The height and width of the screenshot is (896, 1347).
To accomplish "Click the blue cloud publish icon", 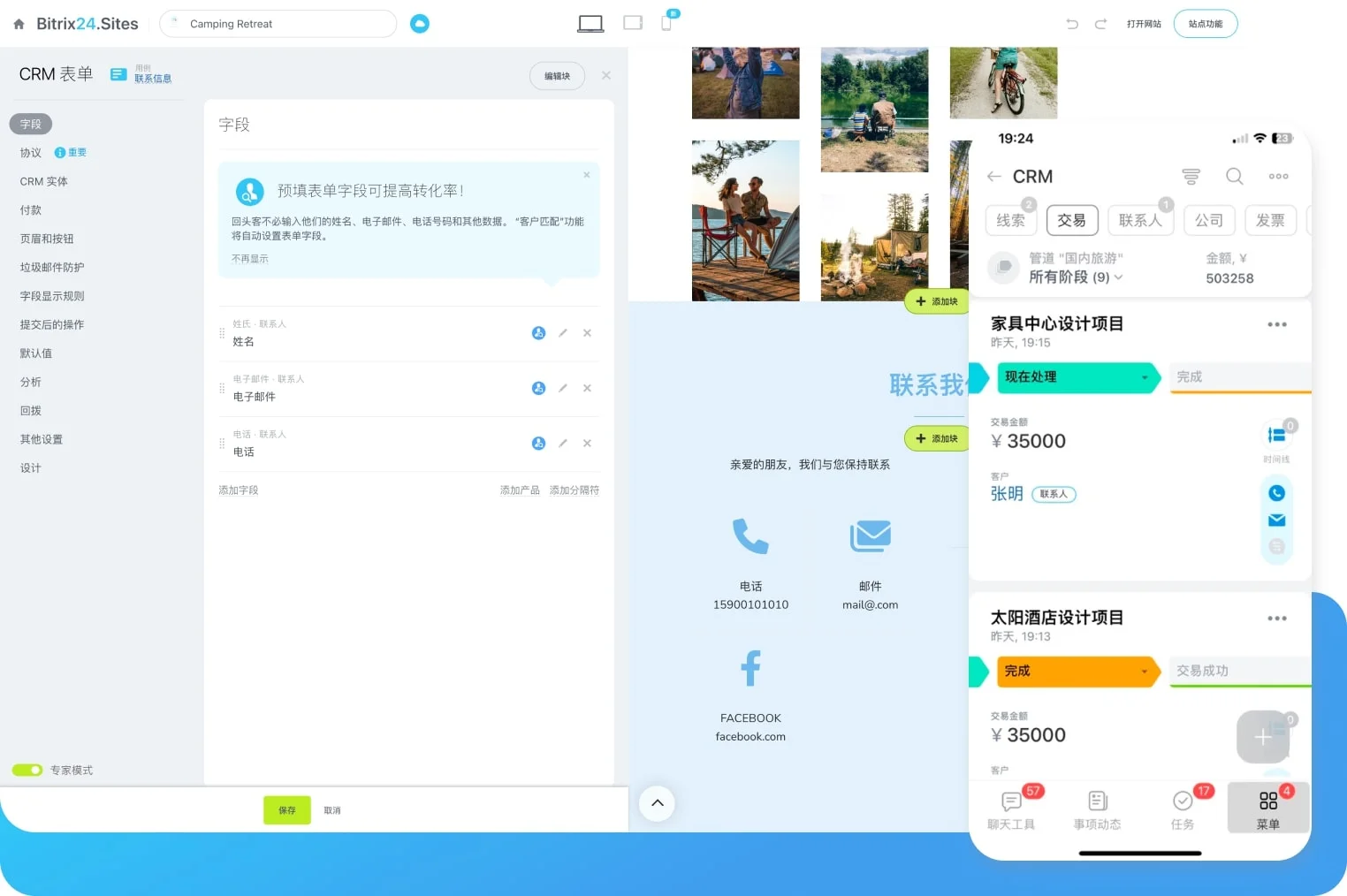I will pyautogui.click(x=420, y=24).
